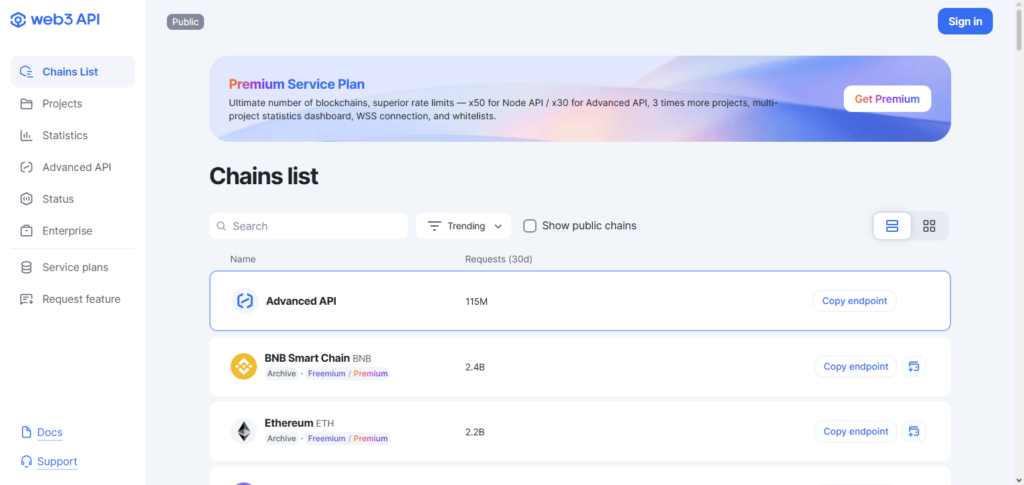Screen dimensions: 1024x485
Task: Open Advanced API in sidebar
Action: click(x=72, y=167)
